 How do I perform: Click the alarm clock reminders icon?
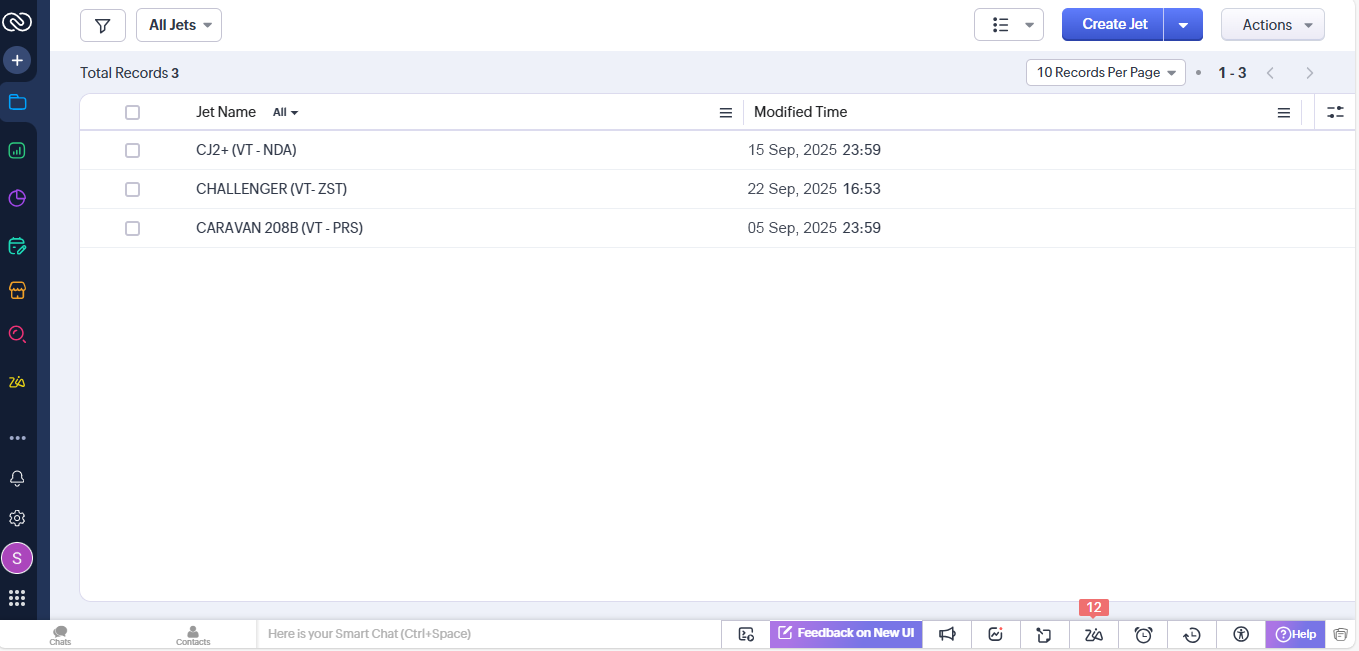click(x=1143, y=634)
